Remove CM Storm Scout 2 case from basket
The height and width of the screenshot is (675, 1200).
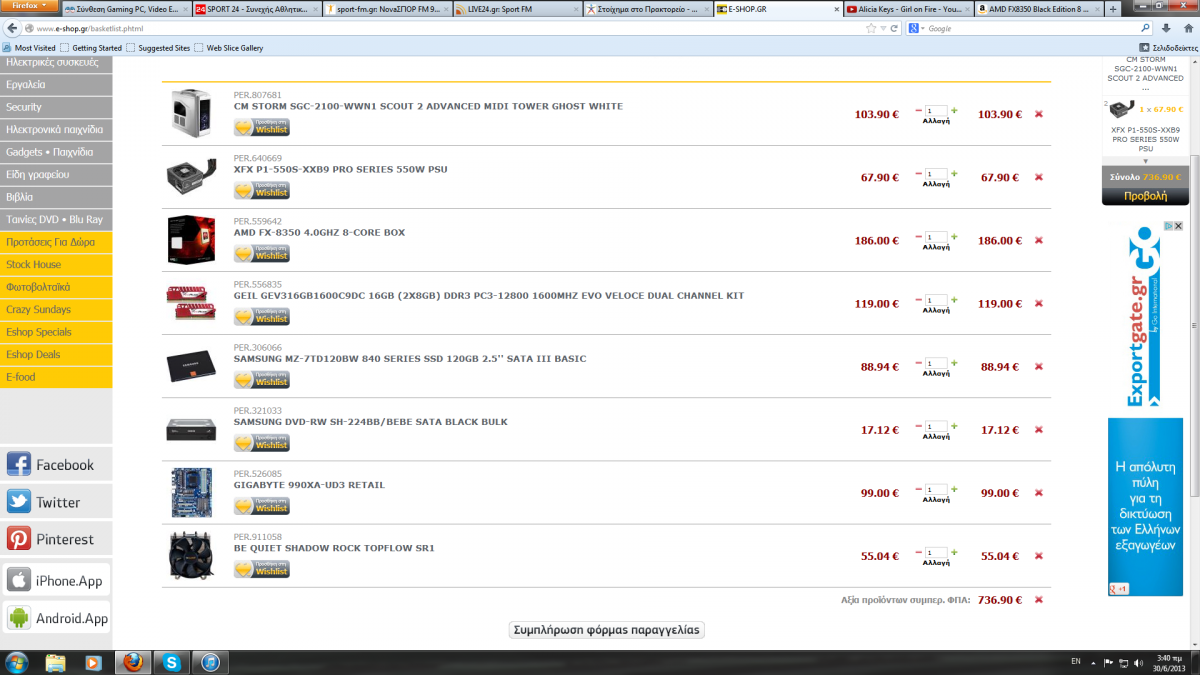(x=1038, y=114)
